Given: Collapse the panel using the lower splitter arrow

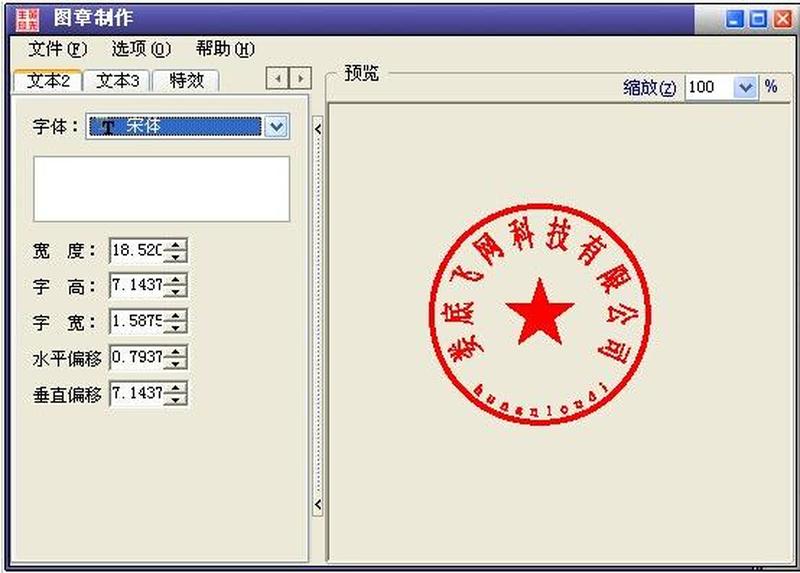Looking at the screenshot, I should (x=318, y=505).
